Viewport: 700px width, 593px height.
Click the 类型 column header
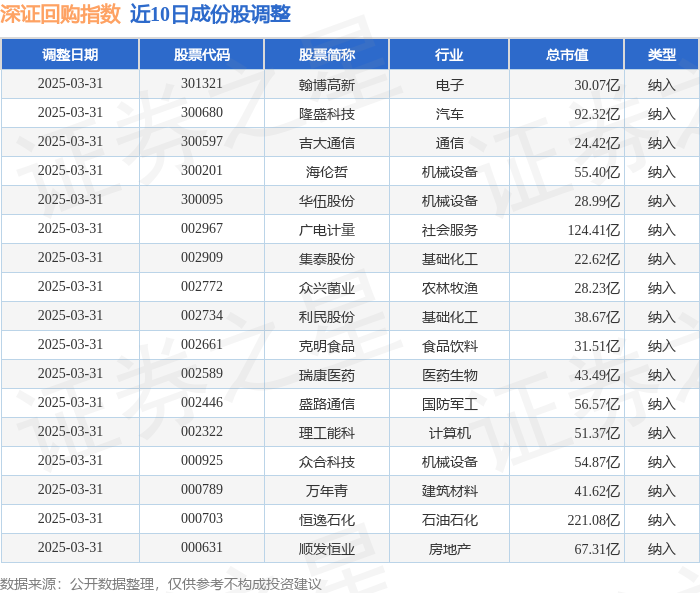point(662,54)
